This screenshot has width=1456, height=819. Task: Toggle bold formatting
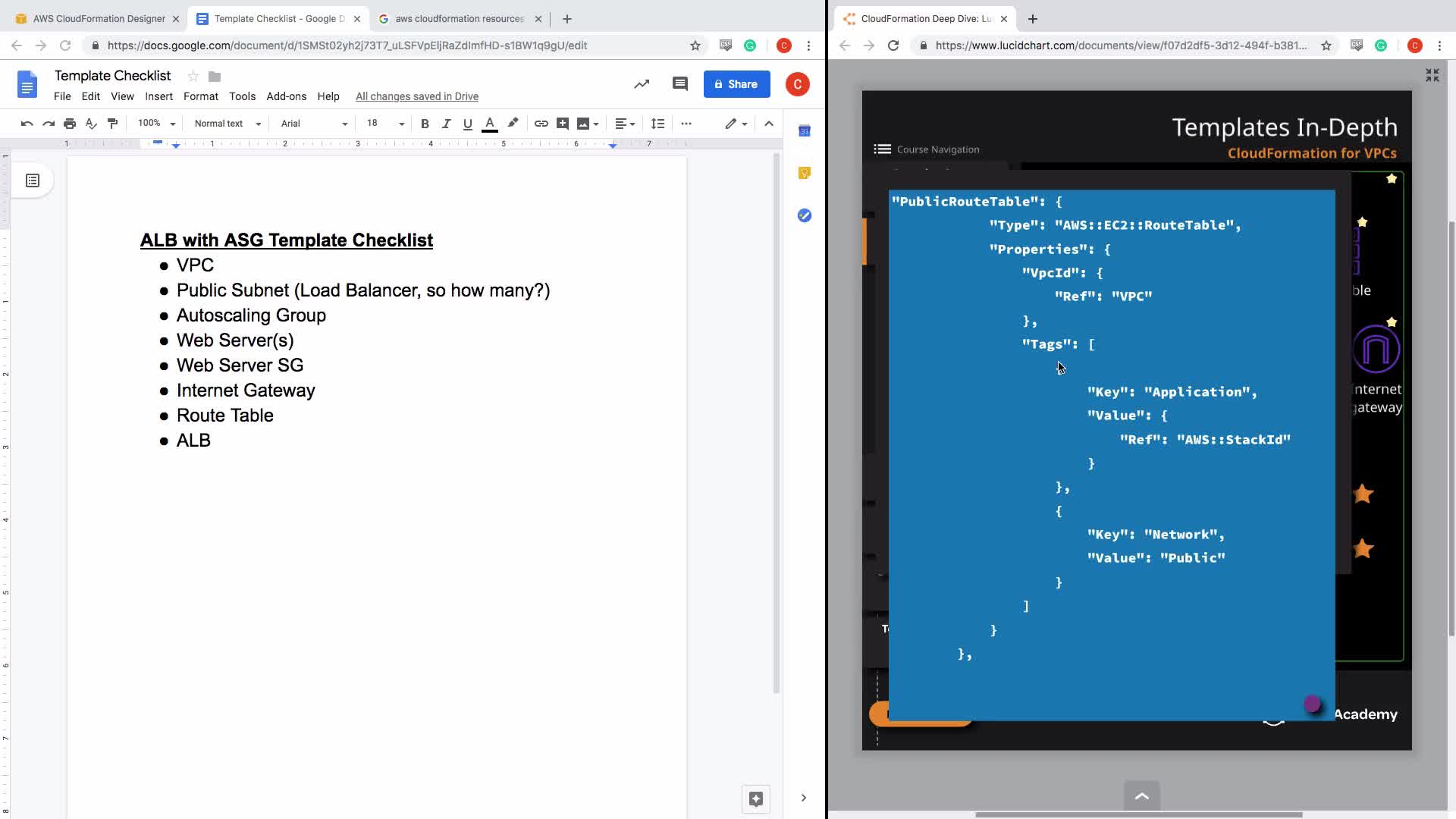tap(425, 124)
